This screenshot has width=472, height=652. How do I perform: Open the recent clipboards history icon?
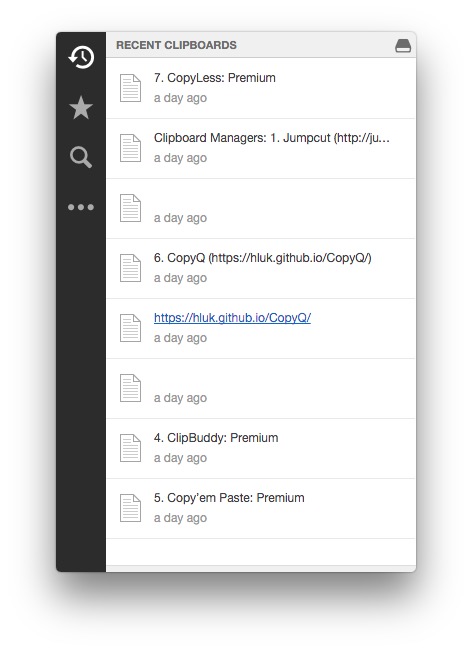click(81, 57)
